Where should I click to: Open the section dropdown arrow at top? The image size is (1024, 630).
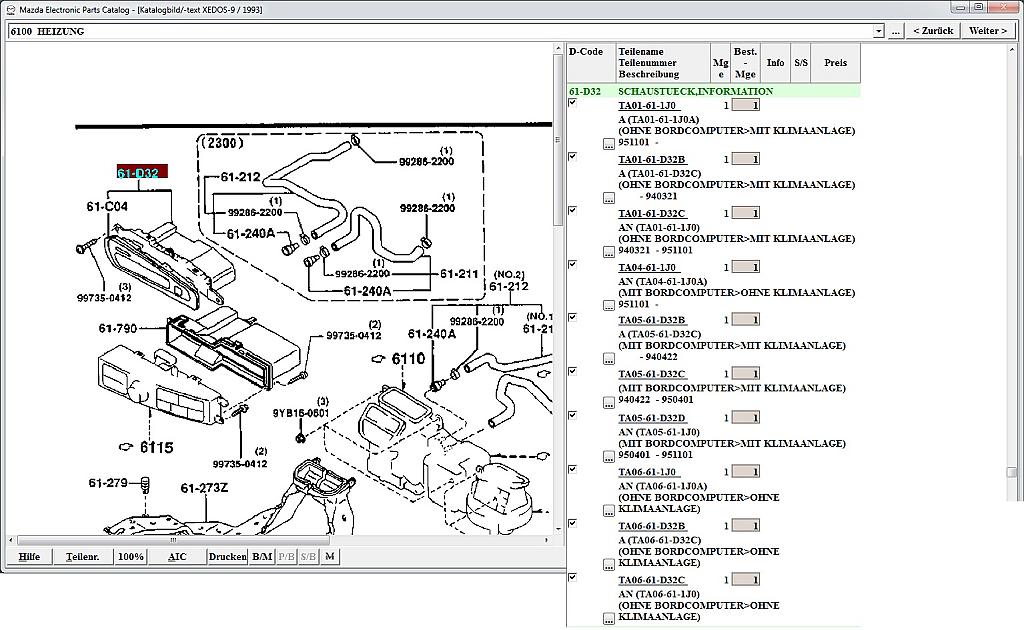878,31
